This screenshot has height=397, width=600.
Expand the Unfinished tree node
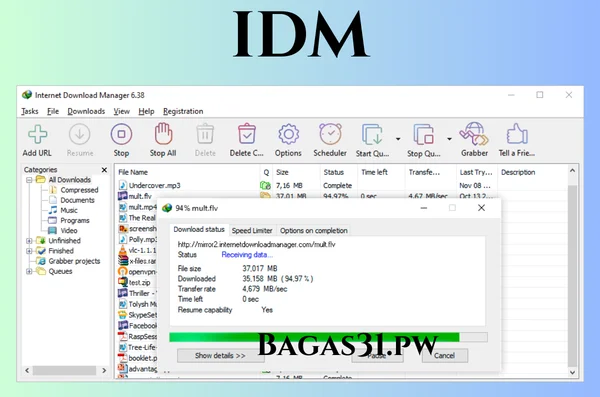[29, 241]
